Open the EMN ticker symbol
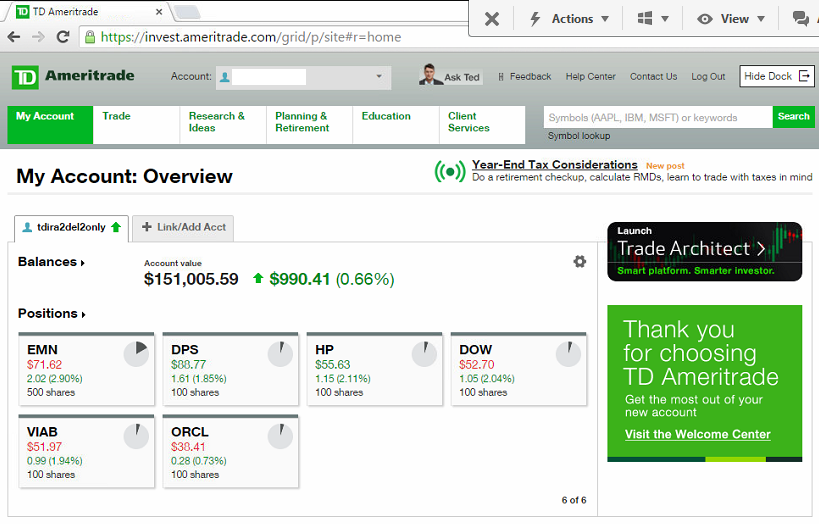This screenshot has height=524, width=819. click(42, 350)
